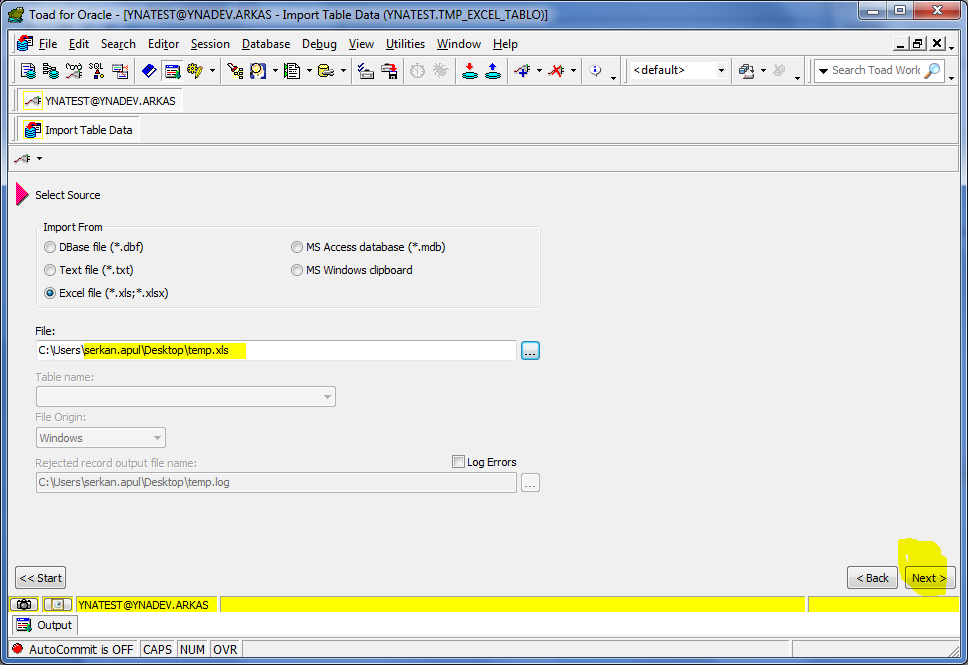Click the document report toolbar icon
The height and width of the screenshot is (665, 968).
point(292,71)
